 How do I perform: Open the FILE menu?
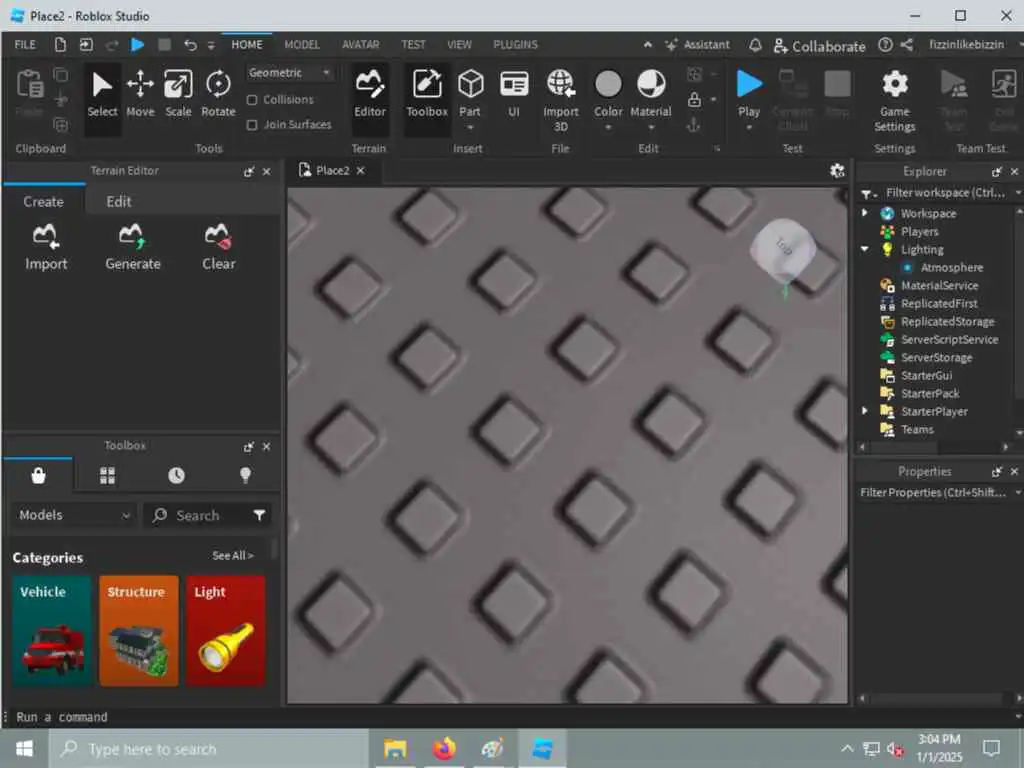[x=25, y=45]
